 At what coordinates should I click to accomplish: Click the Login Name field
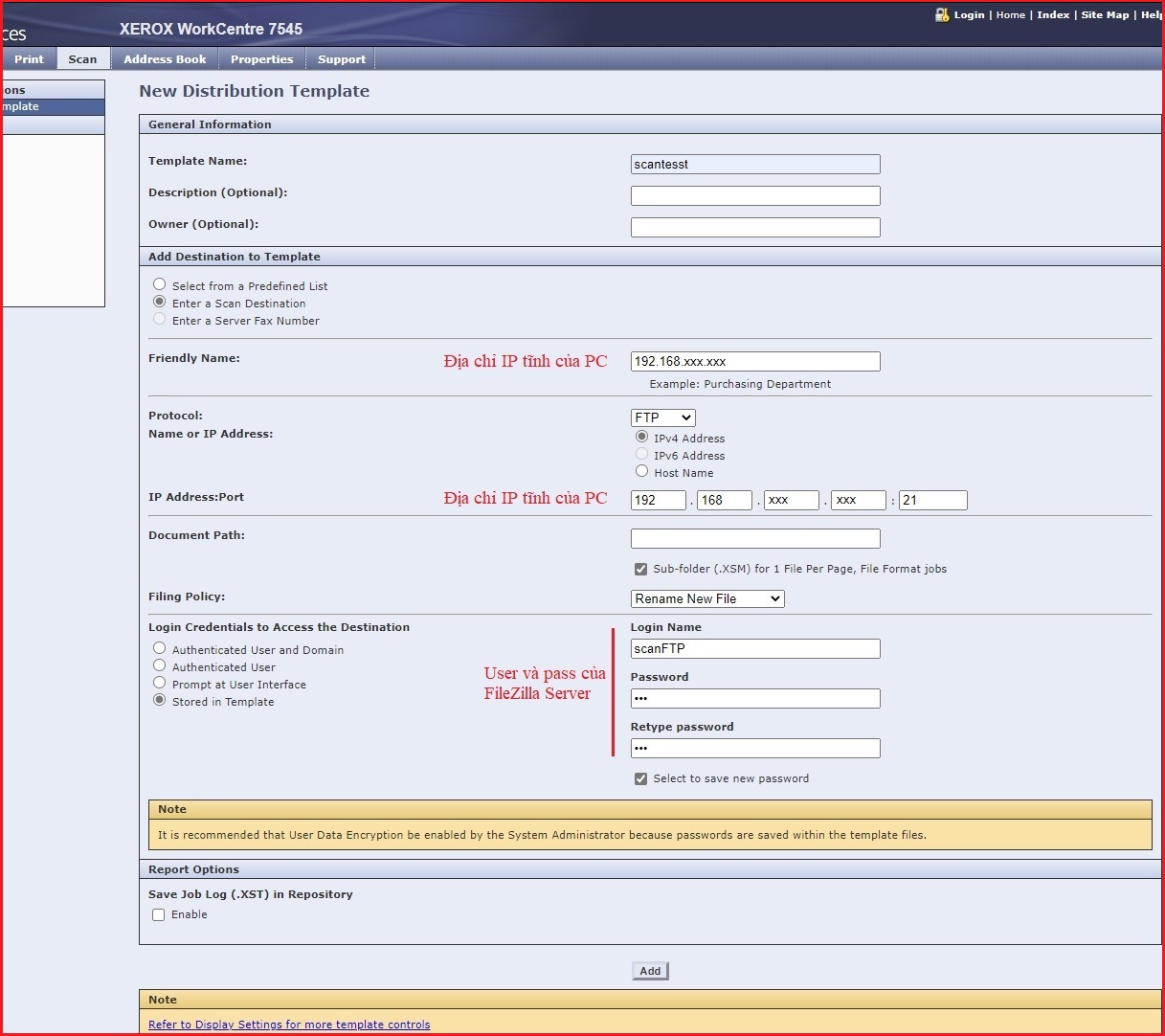click(755, 648)
